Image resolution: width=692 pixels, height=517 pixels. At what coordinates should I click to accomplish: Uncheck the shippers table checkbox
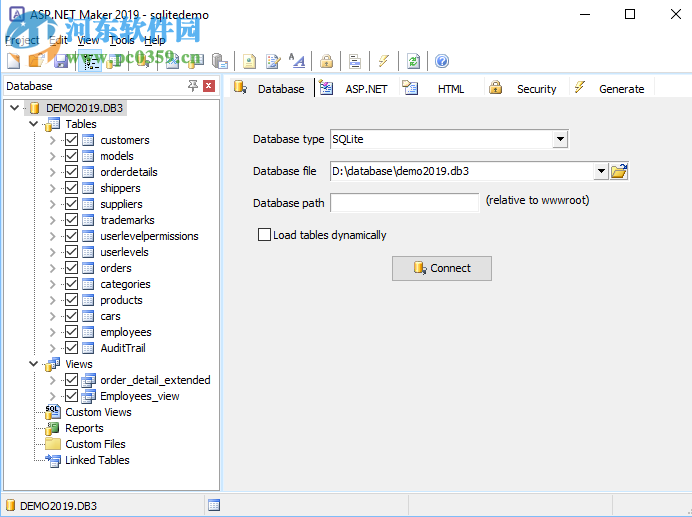[71, 188]
